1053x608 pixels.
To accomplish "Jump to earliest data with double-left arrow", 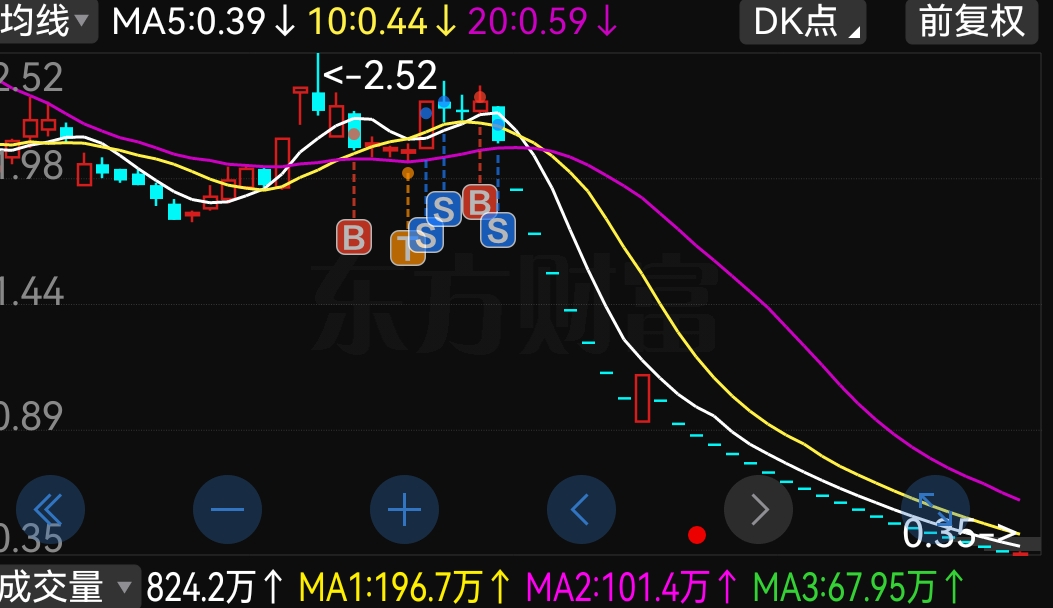I will coord(50,510).
